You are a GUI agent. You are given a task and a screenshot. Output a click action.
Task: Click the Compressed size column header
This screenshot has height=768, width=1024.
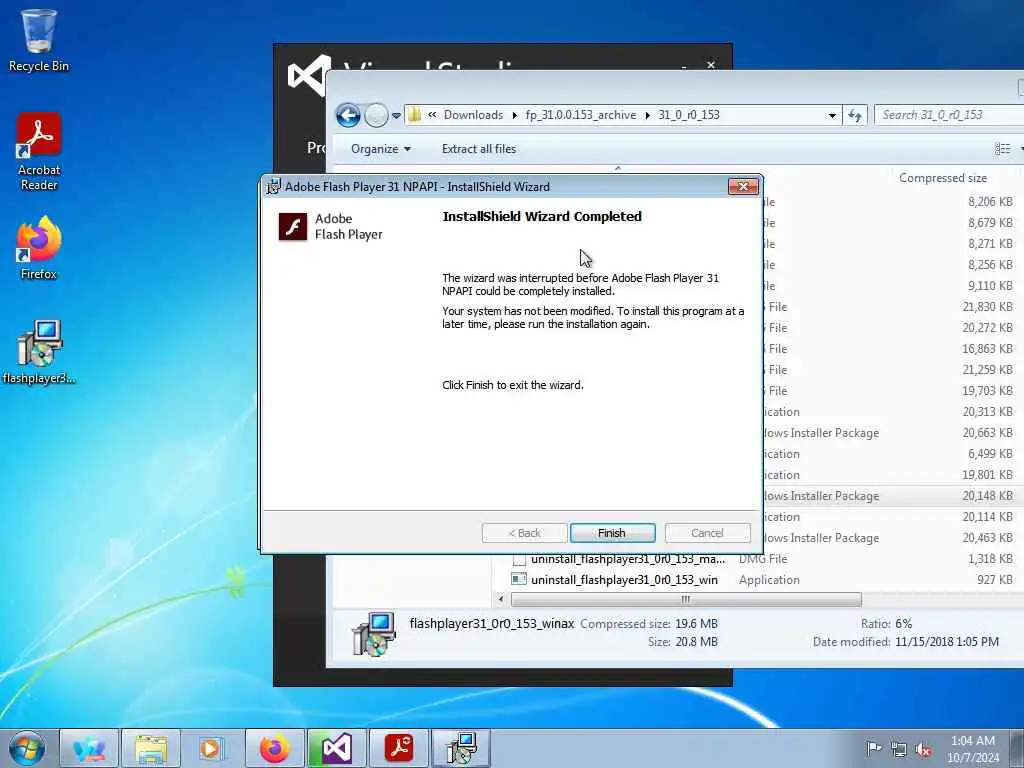942,178
